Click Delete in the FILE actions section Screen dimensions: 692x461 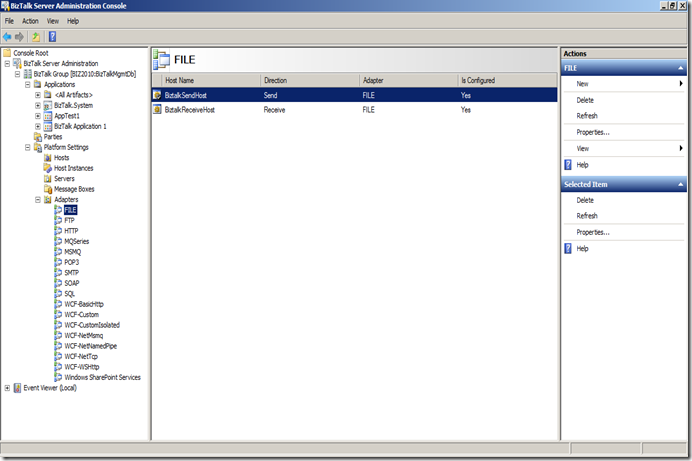click(585, 101)
